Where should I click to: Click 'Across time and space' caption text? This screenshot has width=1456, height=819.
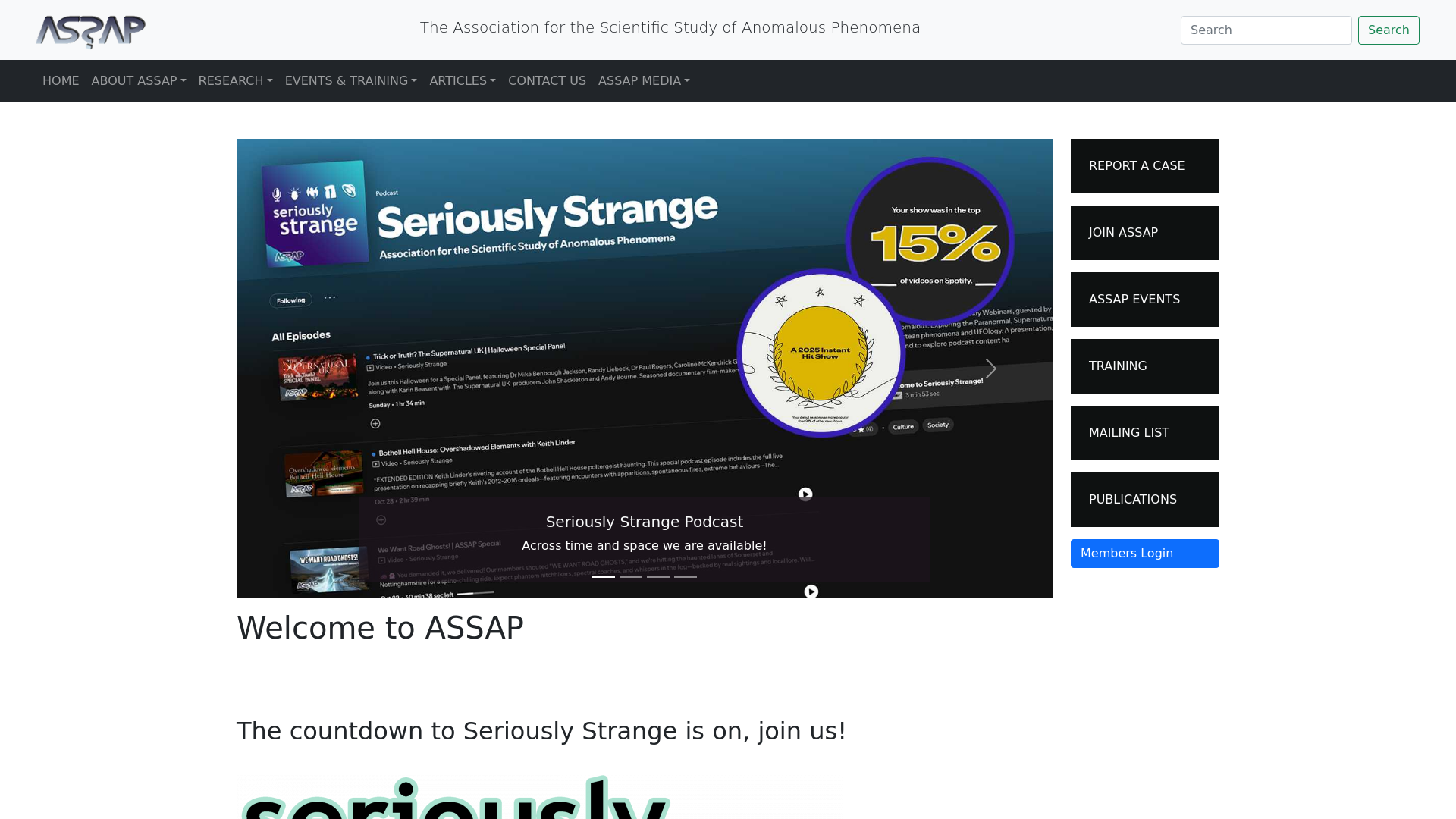[x=645, y=546]
